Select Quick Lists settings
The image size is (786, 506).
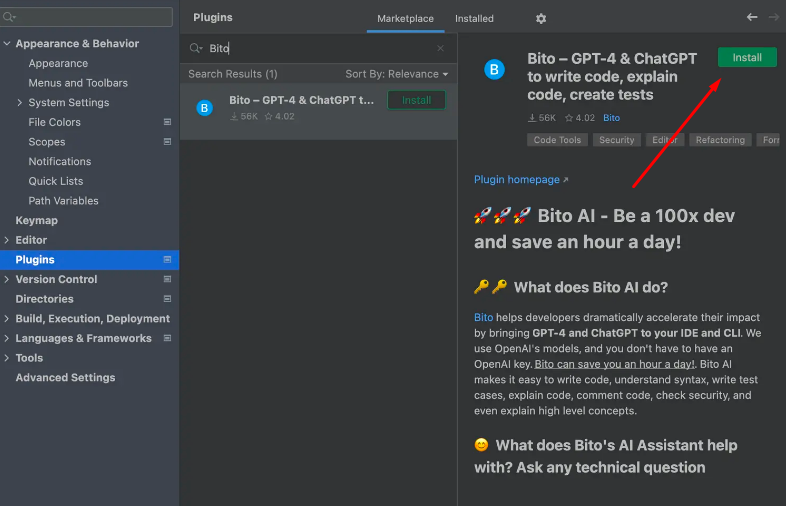[x=56, y=181]
